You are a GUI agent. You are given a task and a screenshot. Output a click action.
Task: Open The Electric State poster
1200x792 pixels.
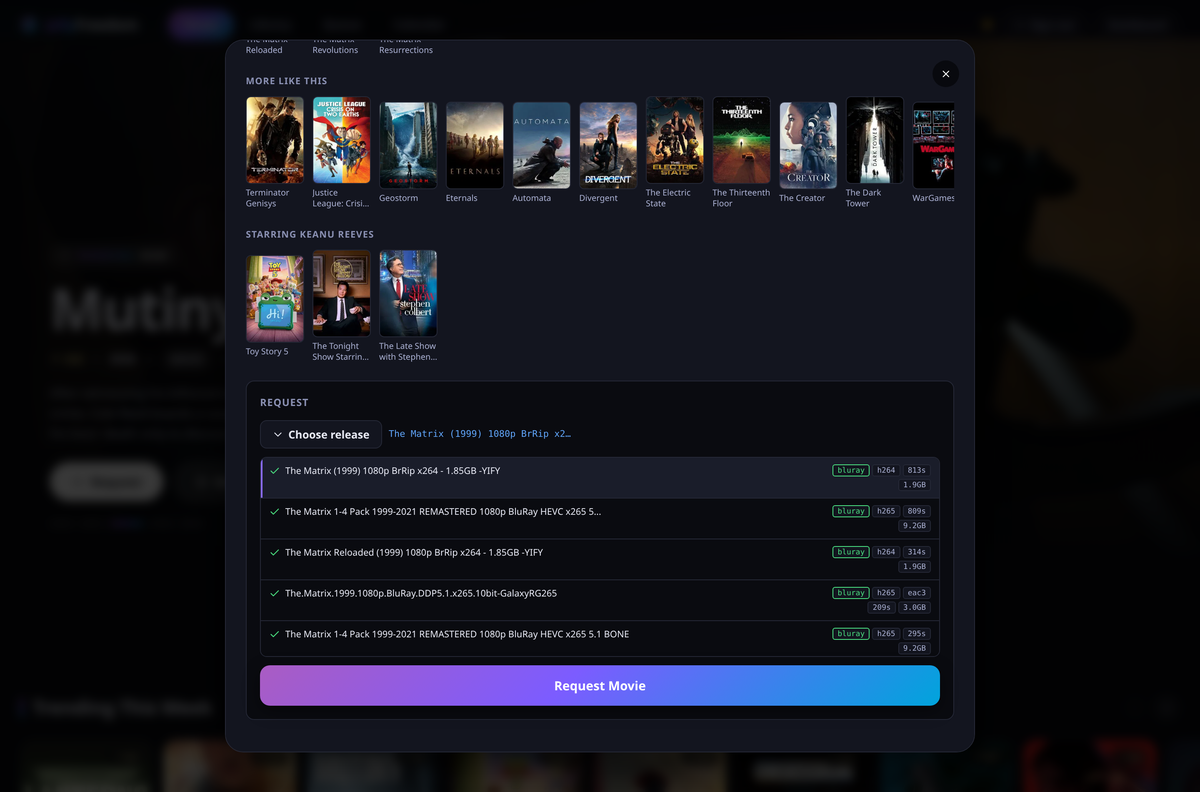675,141
